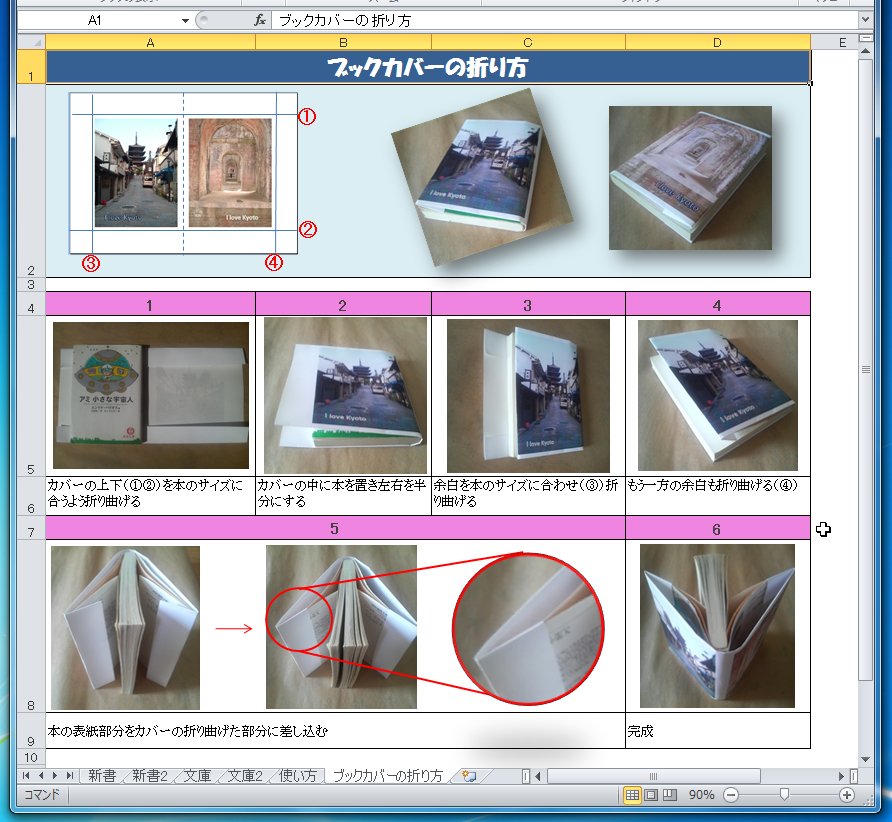Select row 1 header

(31, 67)
